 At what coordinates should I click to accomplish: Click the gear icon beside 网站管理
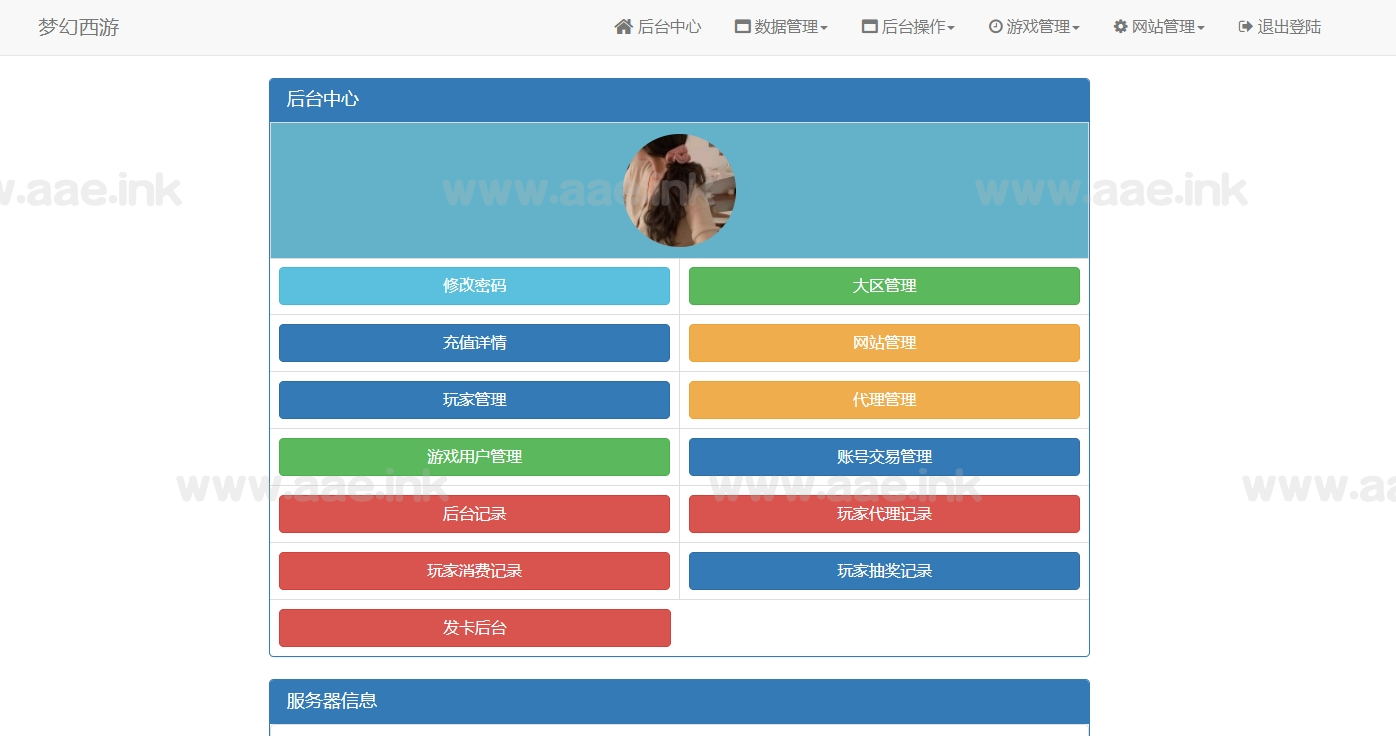1120,27
